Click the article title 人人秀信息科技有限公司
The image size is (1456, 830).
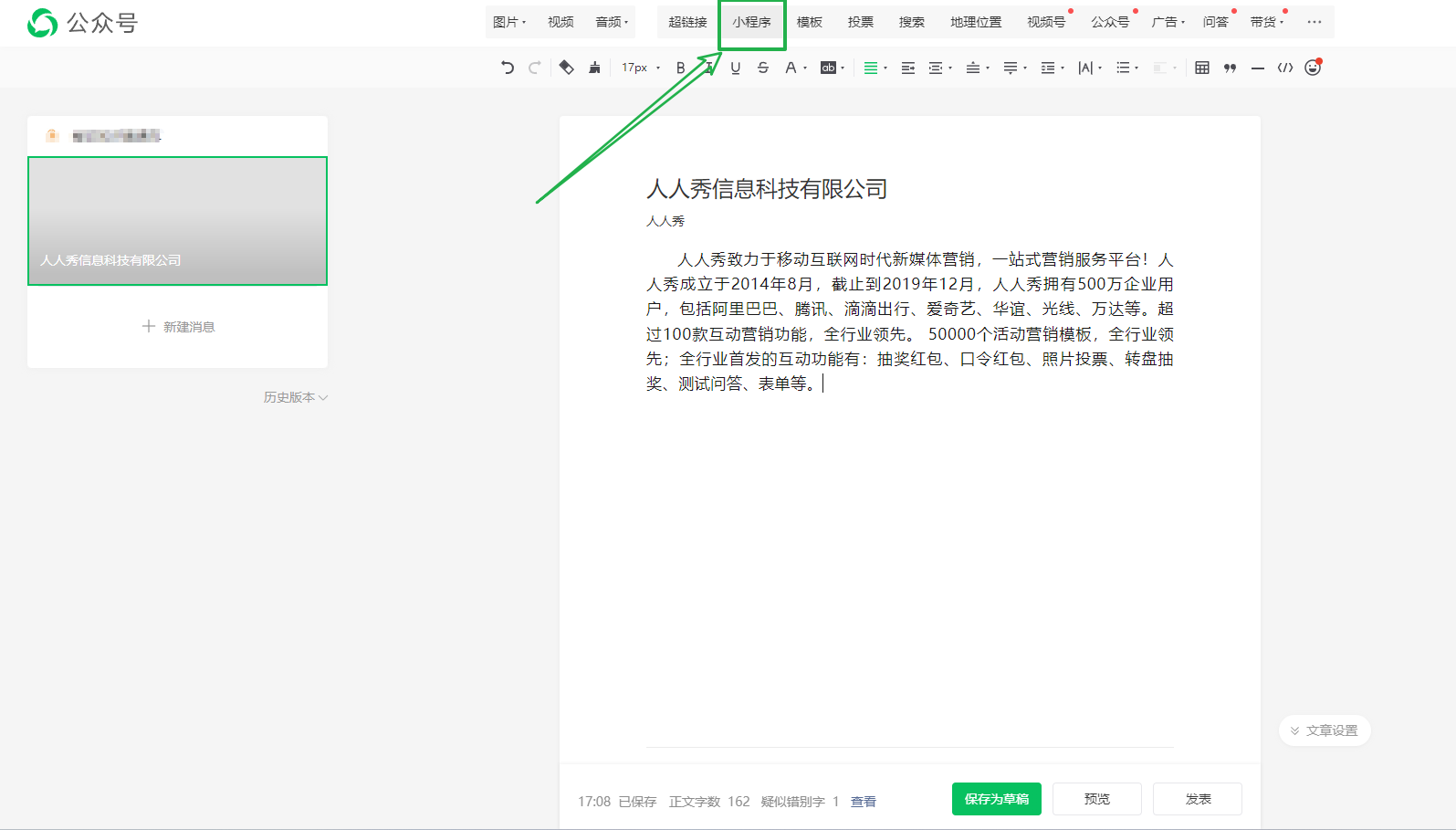767,189
